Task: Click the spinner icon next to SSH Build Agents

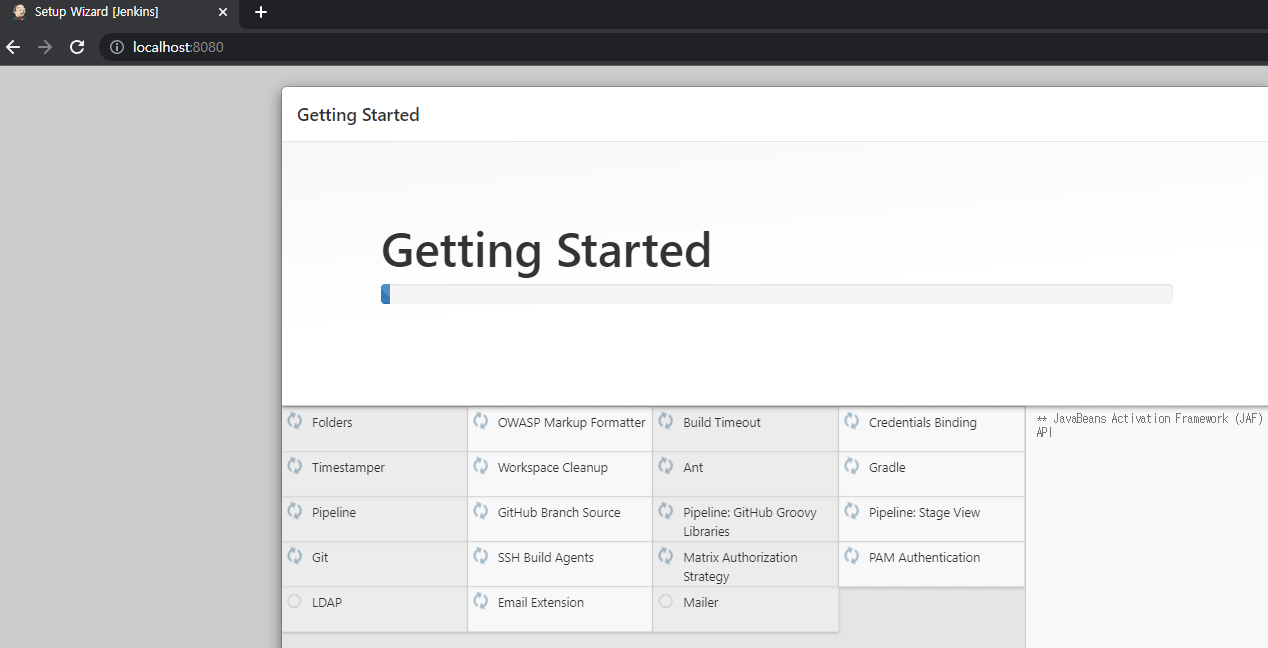Action: pyautogui.click(x=481, y=556)
